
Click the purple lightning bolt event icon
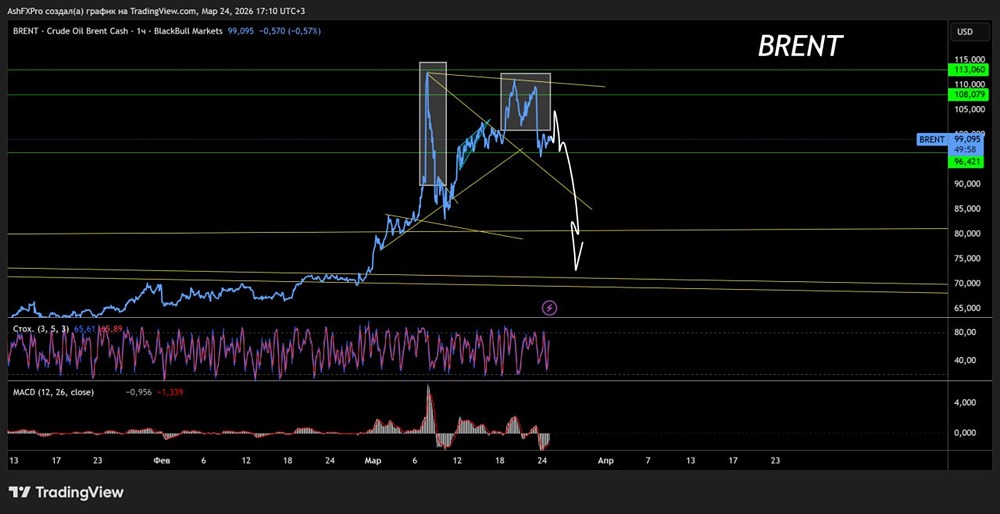pos(550,309)
